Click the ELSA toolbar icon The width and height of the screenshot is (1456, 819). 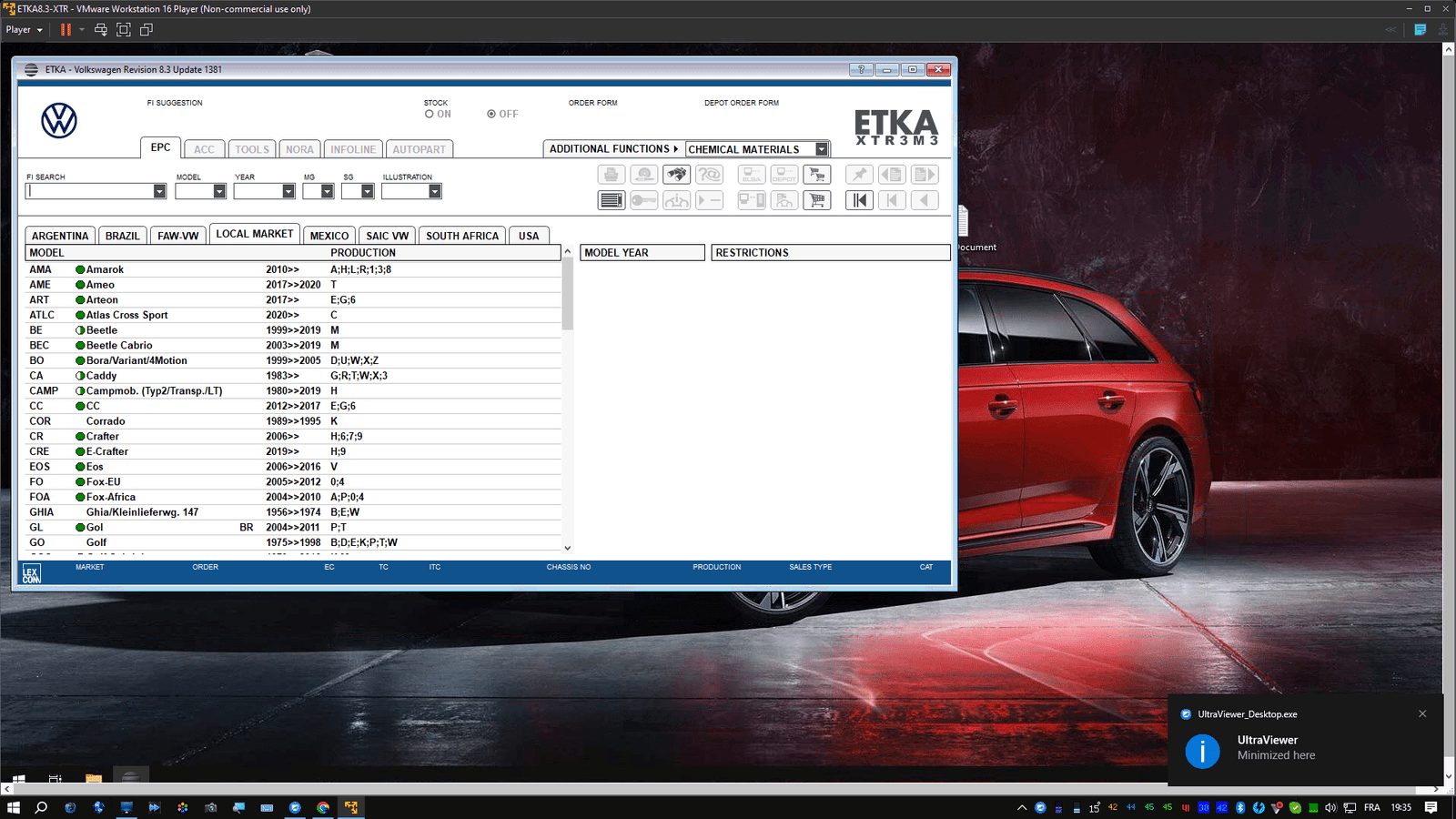click(x=752, y=175)
